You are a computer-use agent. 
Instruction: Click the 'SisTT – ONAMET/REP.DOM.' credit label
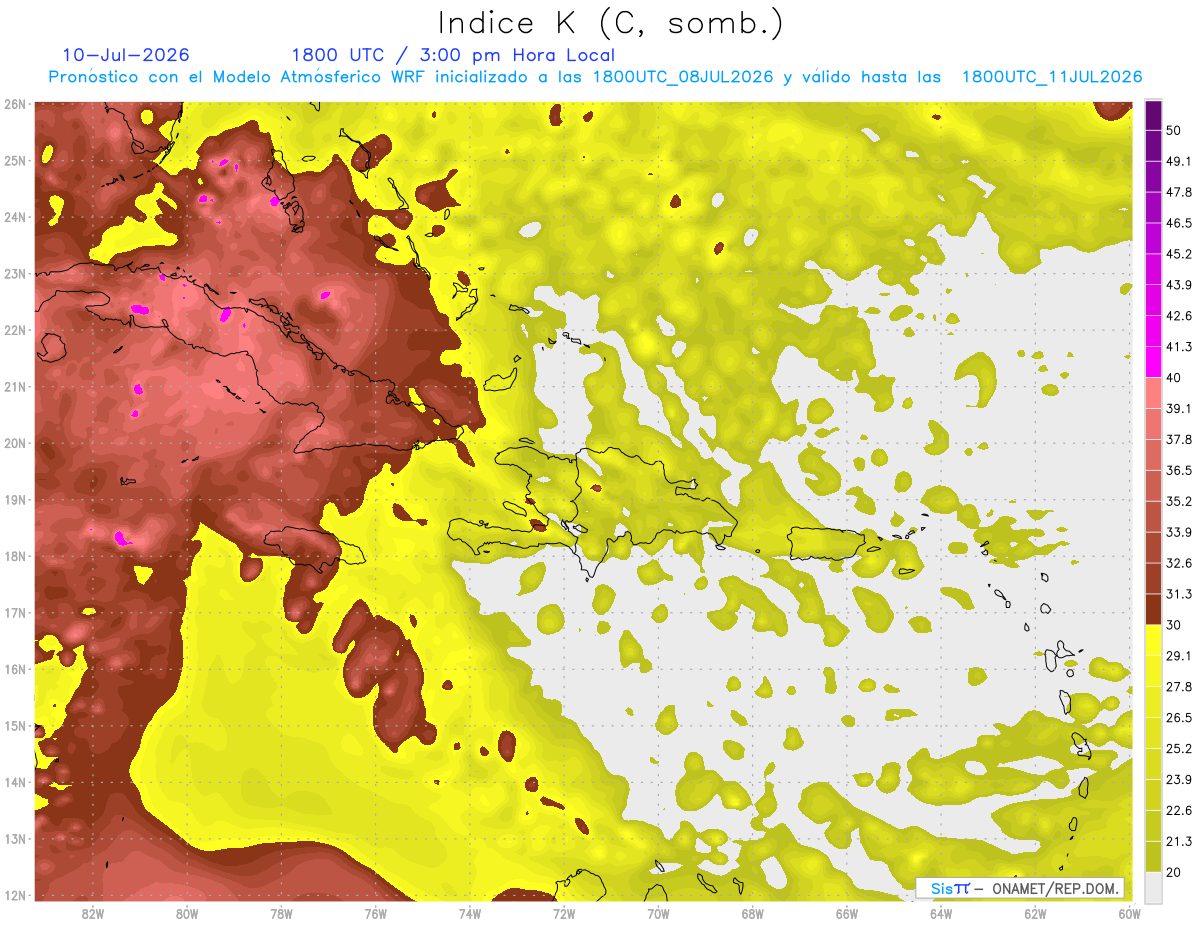click(x=1021, y=888)
